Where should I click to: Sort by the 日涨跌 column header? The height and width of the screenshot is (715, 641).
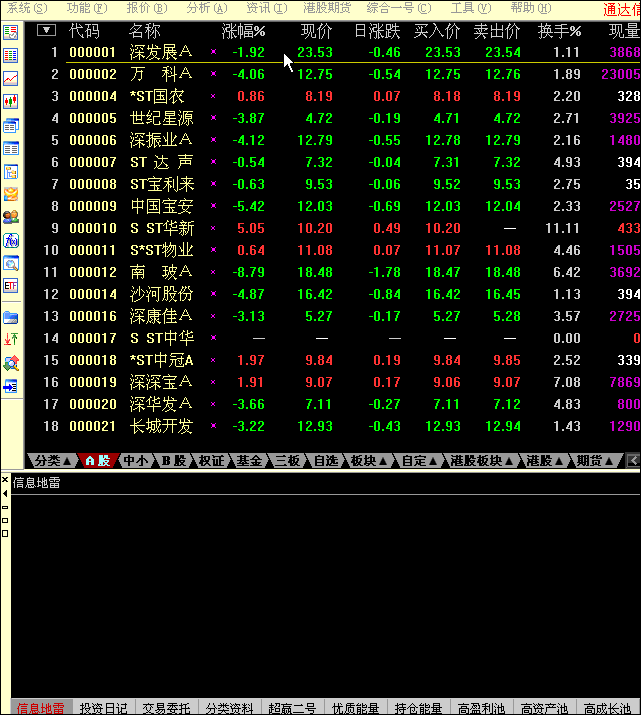tap(377, 31)
